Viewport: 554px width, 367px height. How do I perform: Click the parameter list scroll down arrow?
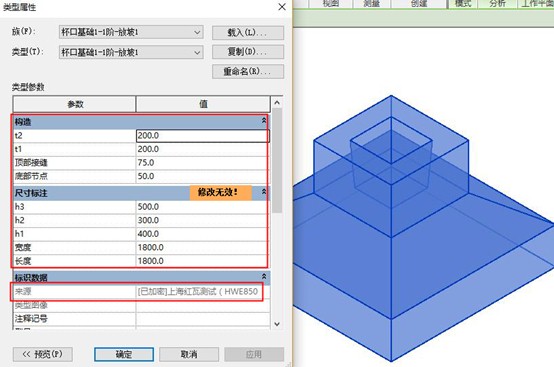click(277, 324)
